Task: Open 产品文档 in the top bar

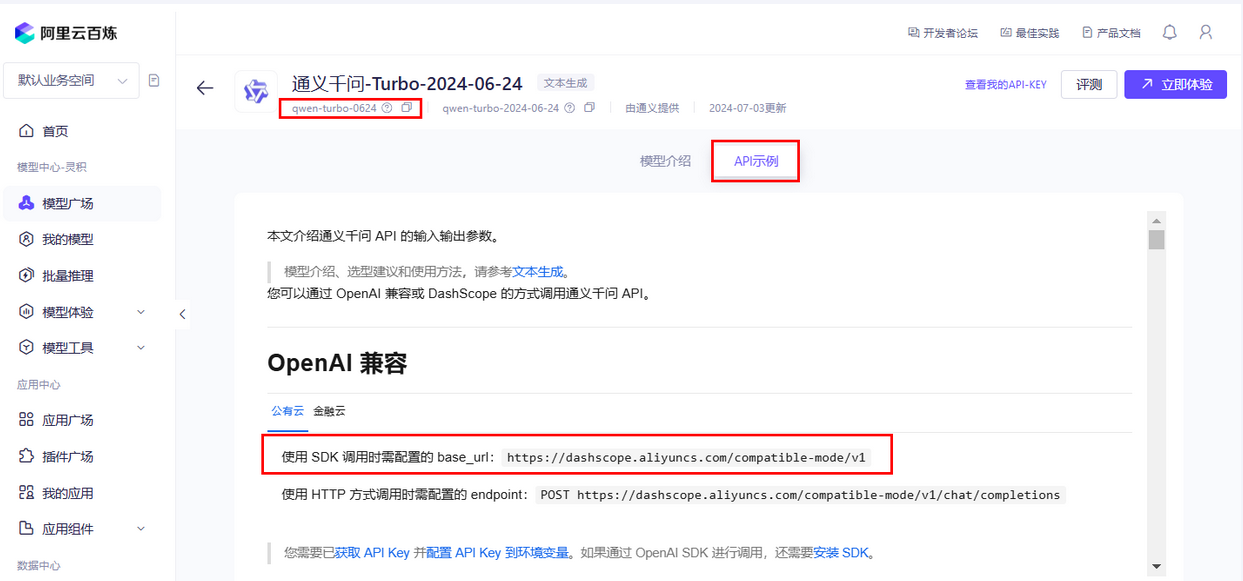Action: [x=1111, y=33]
